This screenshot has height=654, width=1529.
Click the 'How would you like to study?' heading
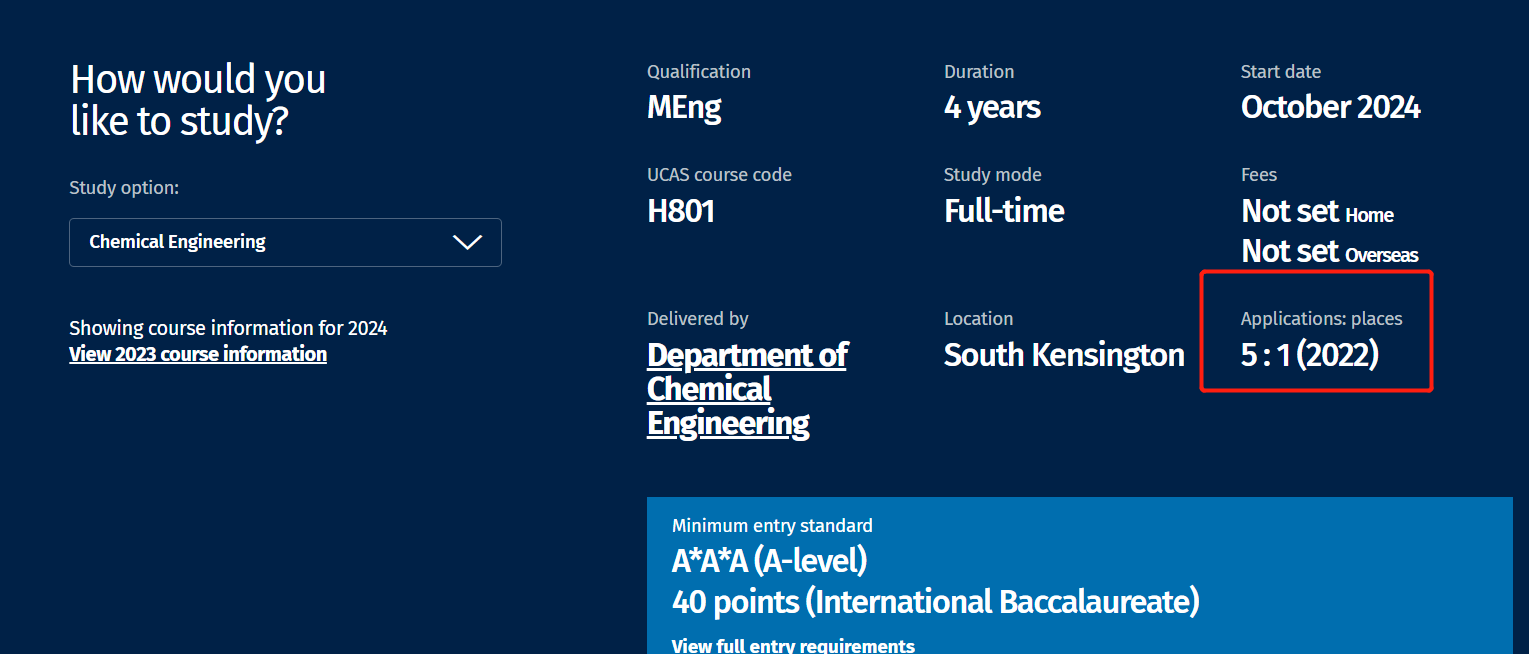pos(198,100)
